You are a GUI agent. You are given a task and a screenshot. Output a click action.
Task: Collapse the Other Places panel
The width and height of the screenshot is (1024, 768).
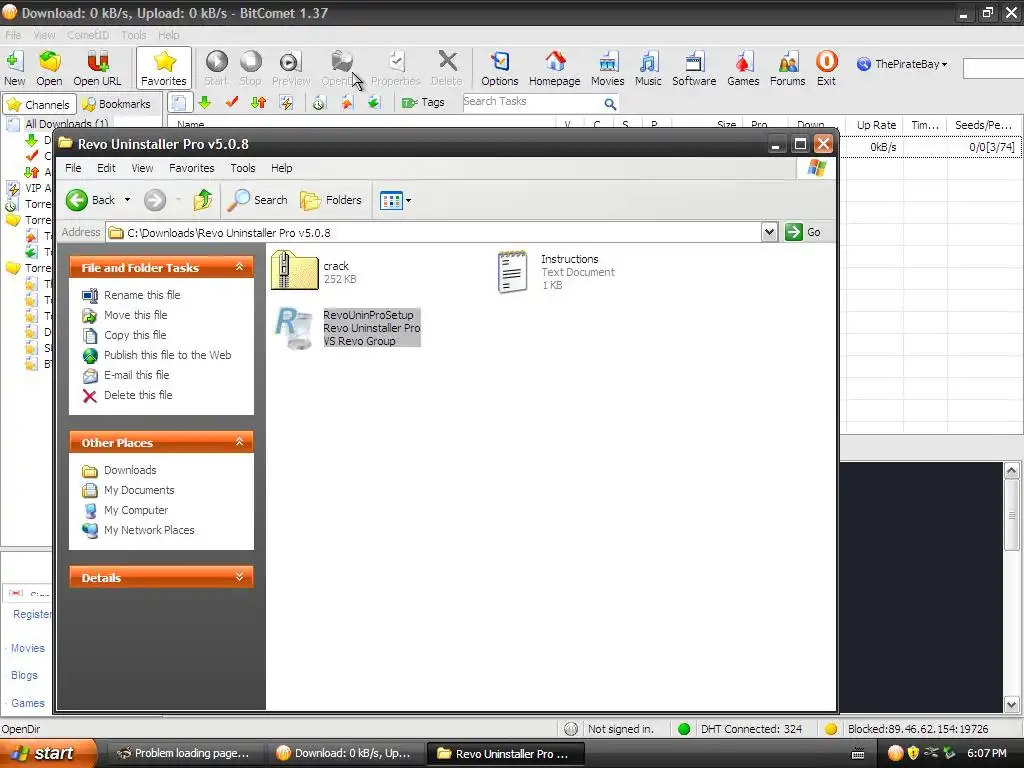pos(239,442)
